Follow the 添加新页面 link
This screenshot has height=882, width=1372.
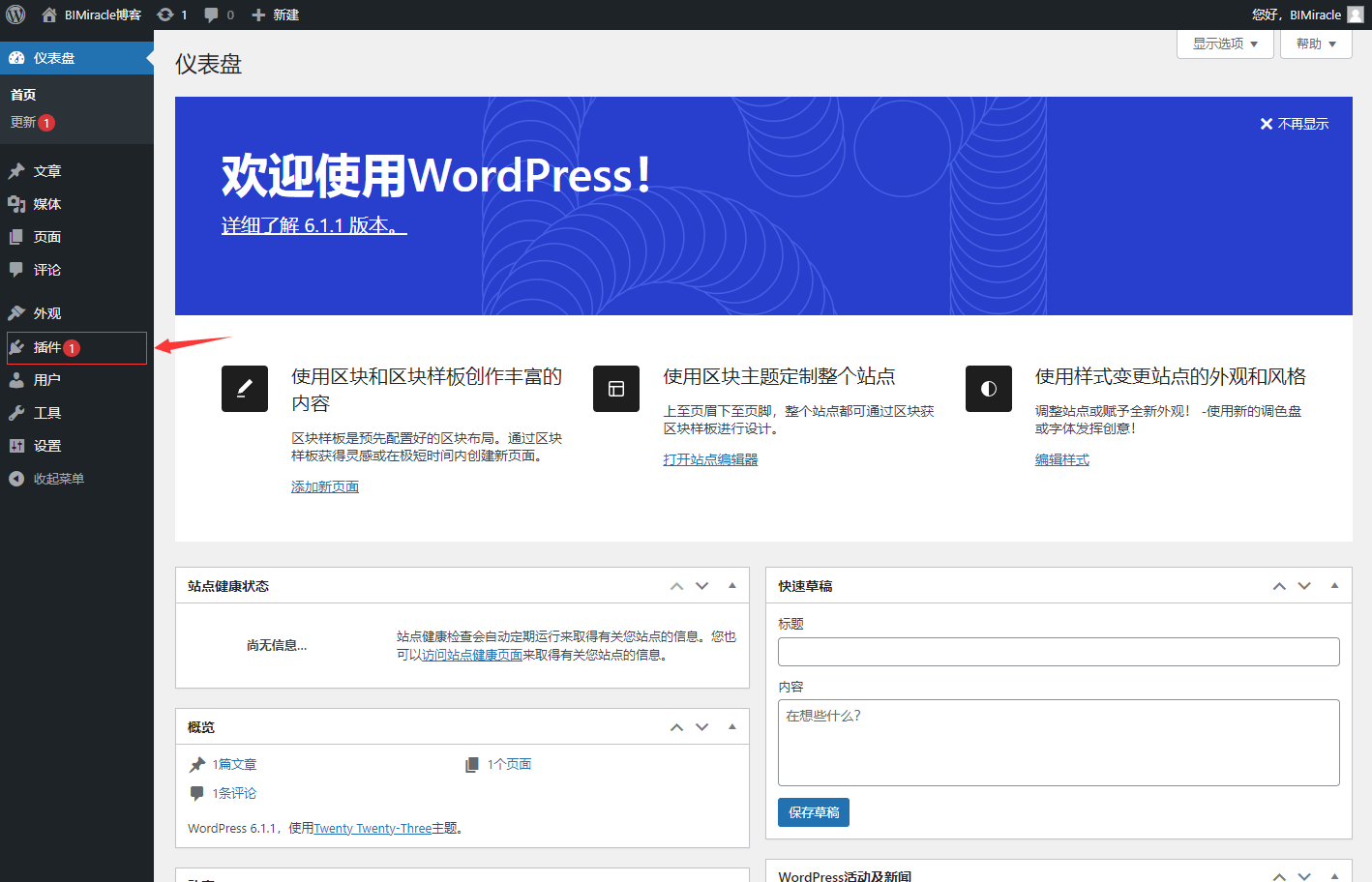325,486
